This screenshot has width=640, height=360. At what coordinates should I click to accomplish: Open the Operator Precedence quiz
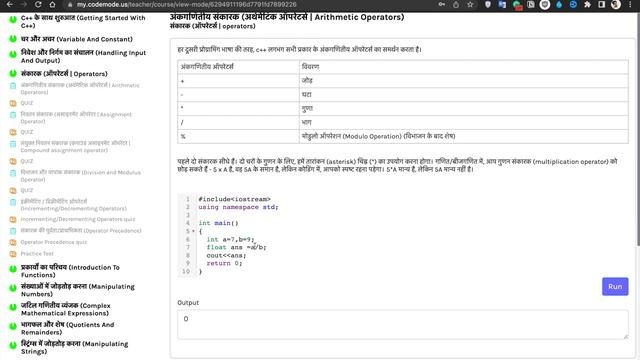(x=54, y=242)
